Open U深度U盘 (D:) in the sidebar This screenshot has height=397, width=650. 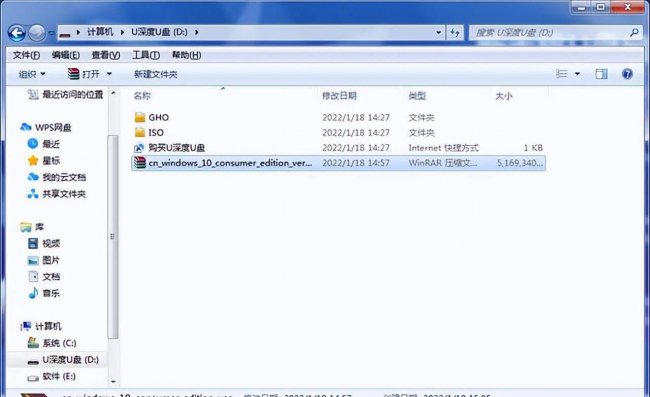coord(63,360)
